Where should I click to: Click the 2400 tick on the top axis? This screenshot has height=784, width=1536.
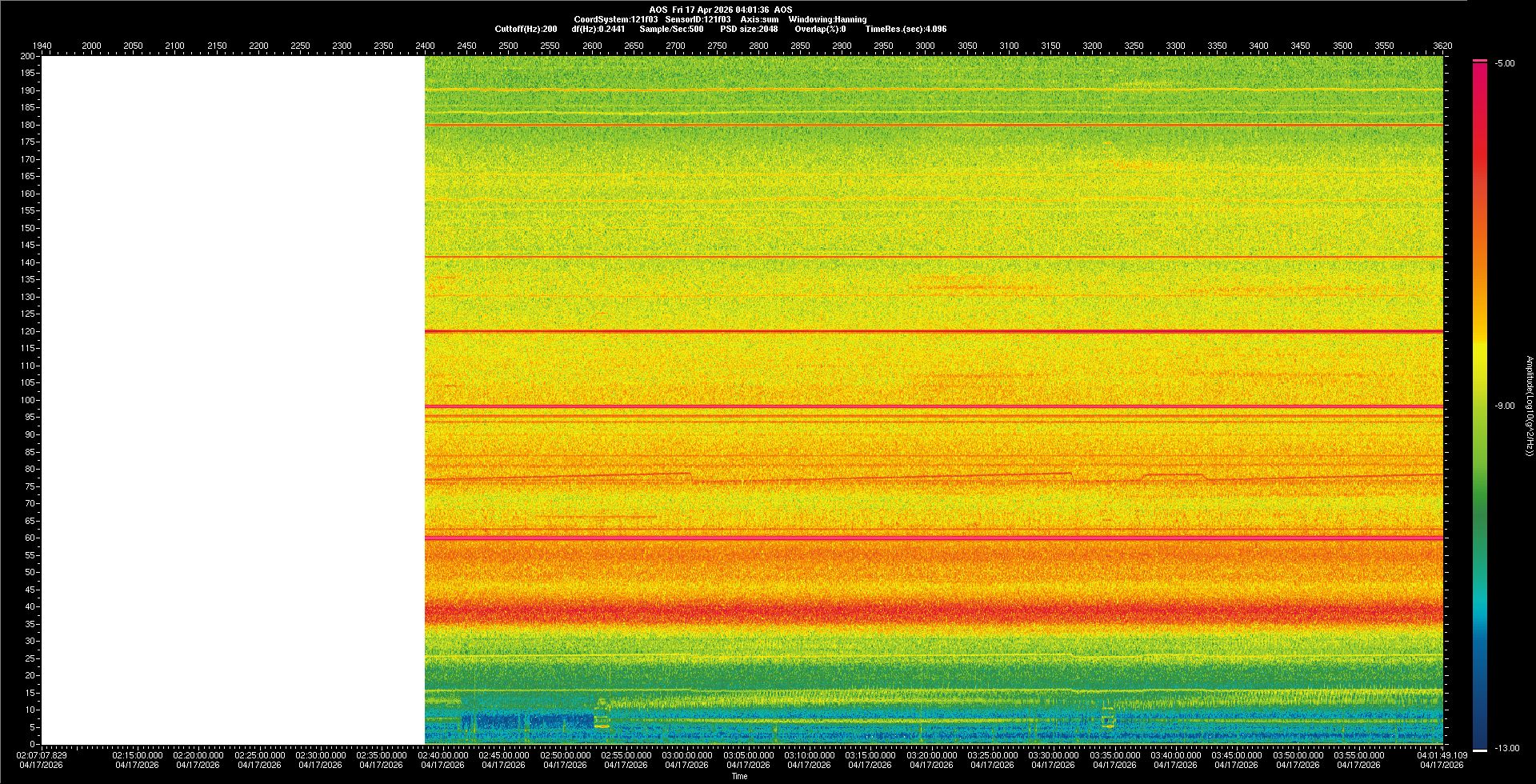[425, 46]
